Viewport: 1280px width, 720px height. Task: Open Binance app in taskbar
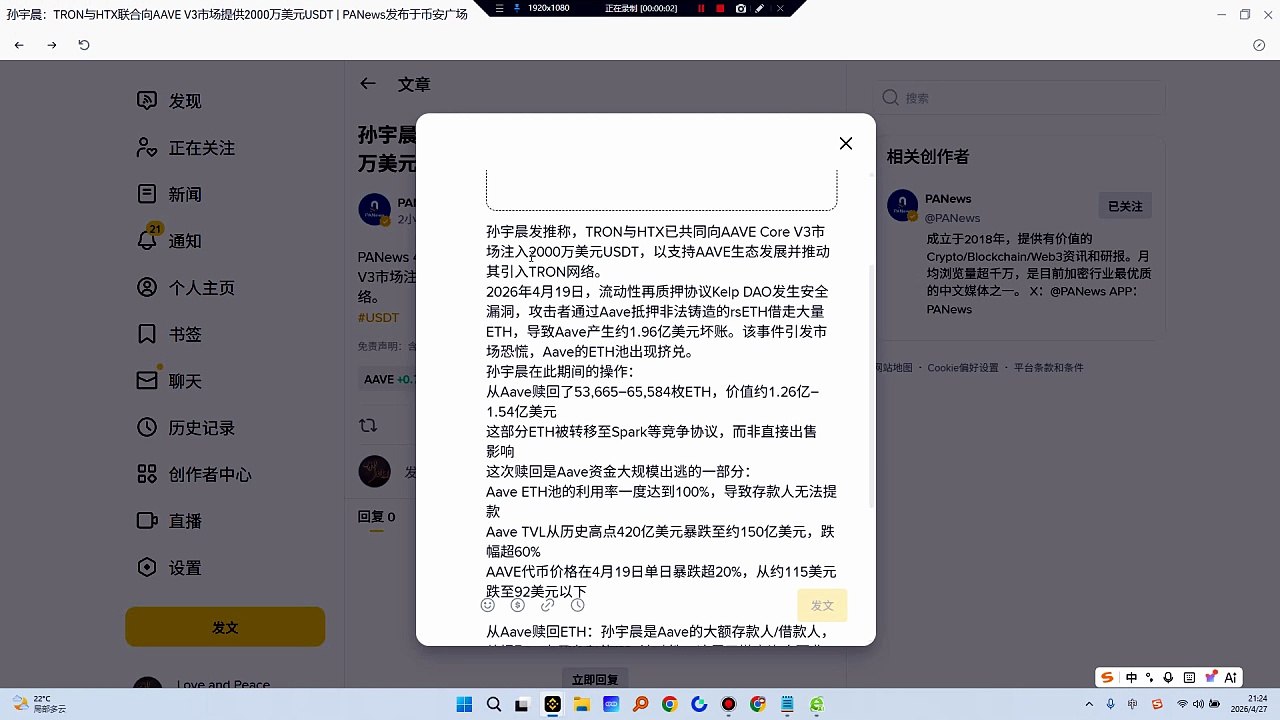552,704
